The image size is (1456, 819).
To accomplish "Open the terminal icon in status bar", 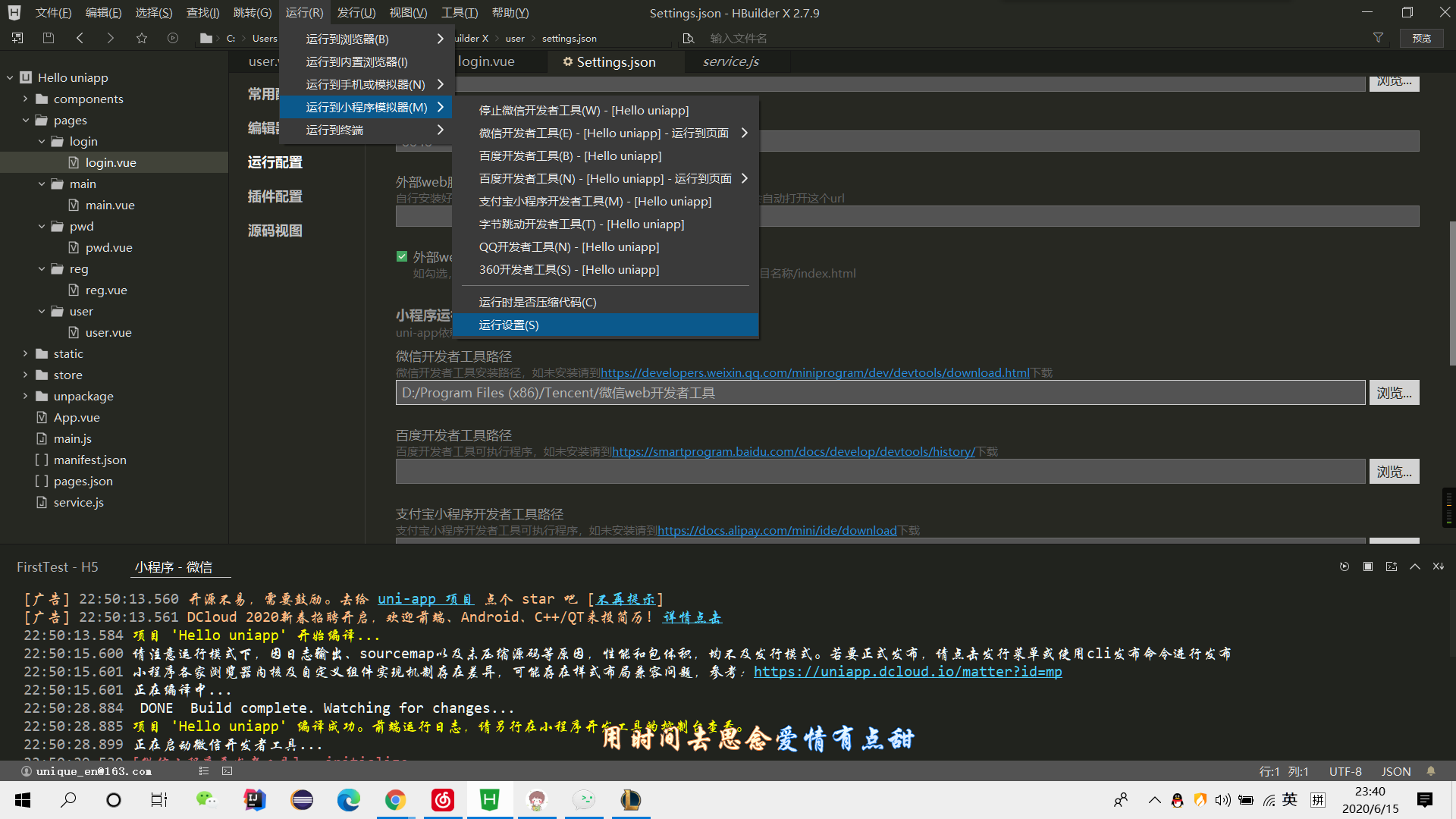I will click(x=227, y=771).
